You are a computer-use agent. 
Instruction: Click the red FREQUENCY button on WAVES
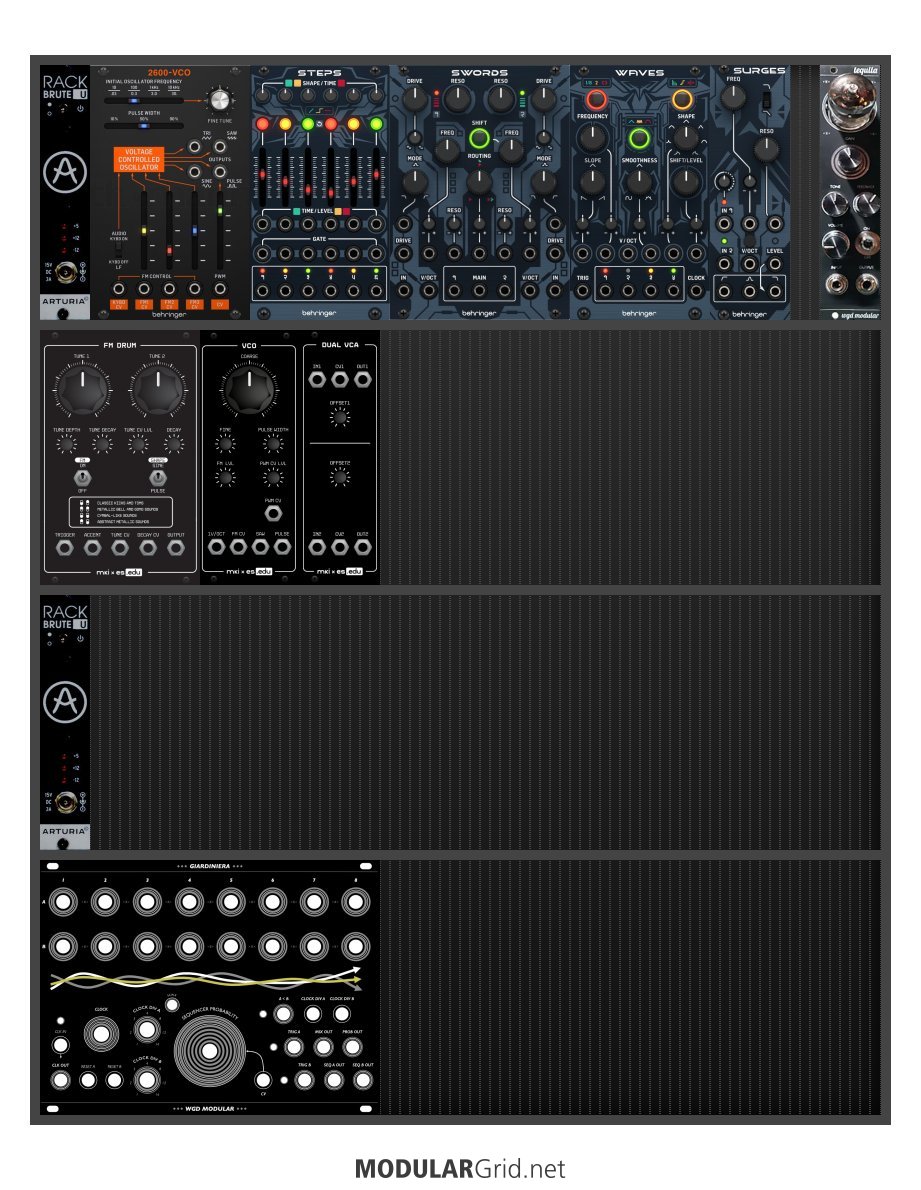[596, 99]
